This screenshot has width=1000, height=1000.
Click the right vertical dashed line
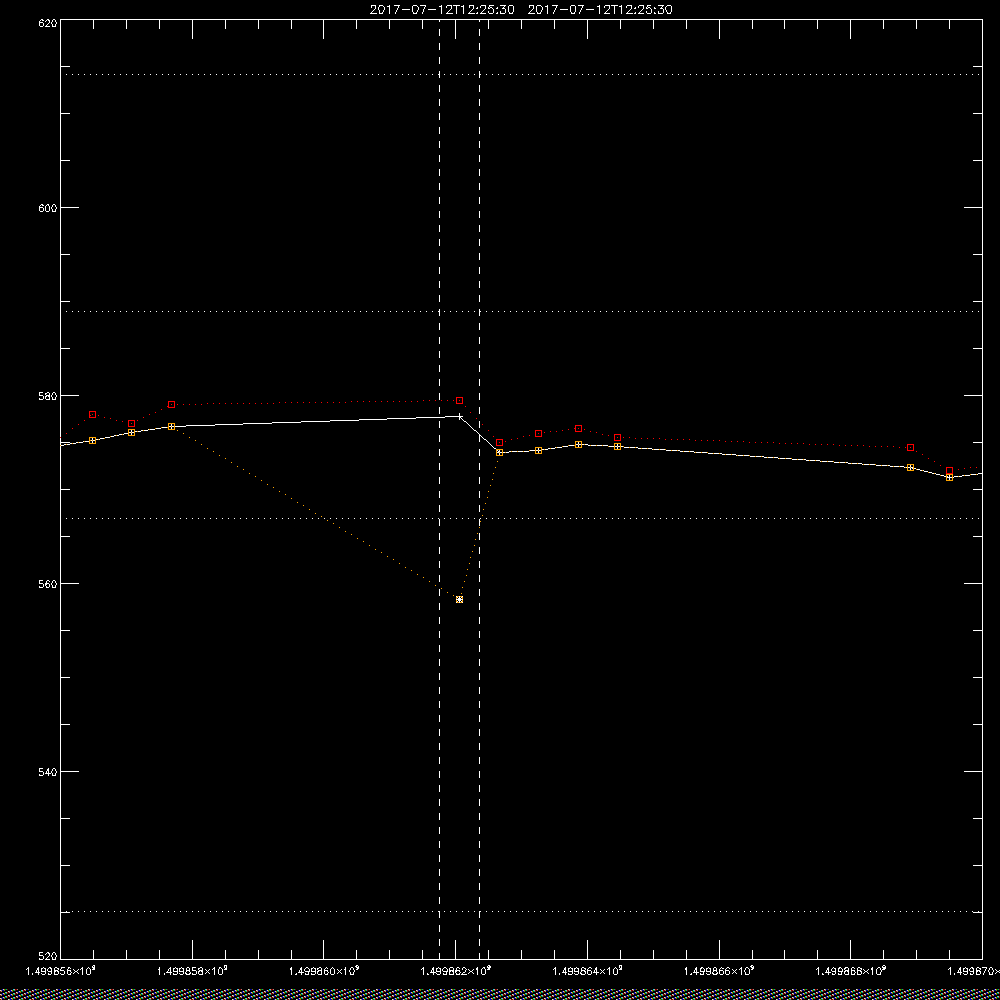[480, 488]
